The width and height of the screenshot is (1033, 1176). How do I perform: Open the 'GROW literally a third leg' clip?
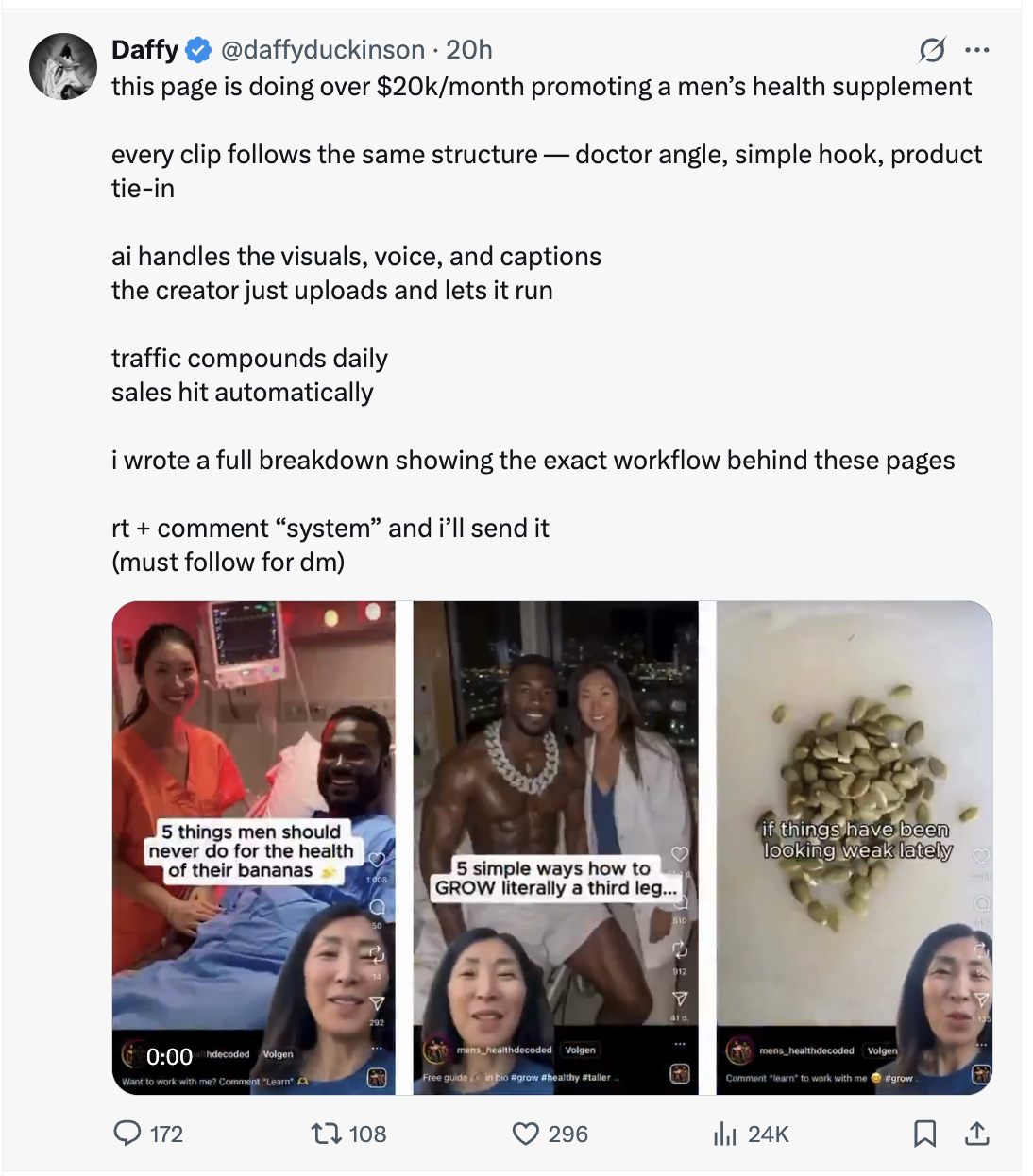(x=556, y=848)
